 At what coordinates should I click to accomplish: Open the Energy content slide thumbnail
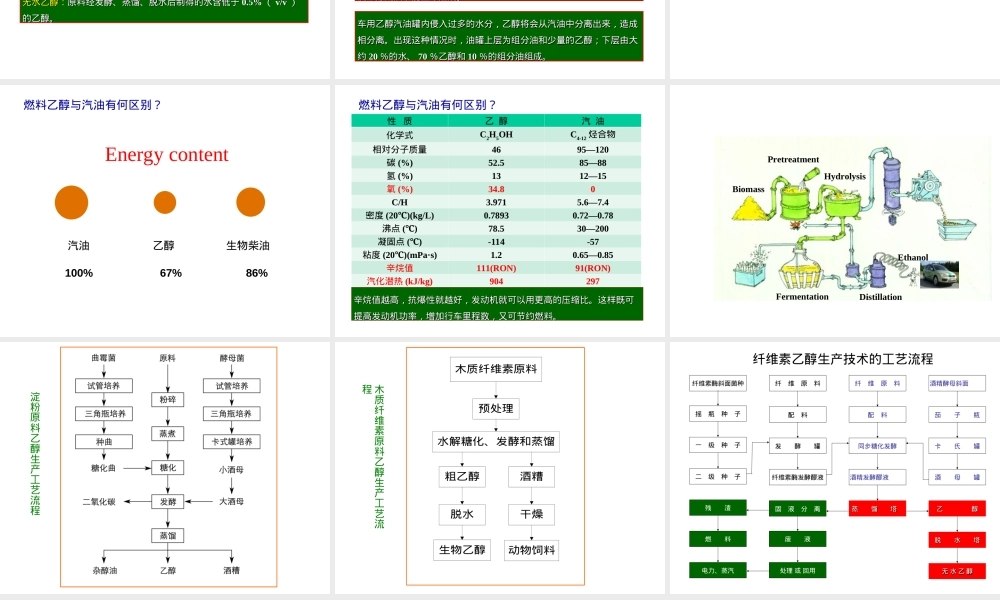(165, 210)
